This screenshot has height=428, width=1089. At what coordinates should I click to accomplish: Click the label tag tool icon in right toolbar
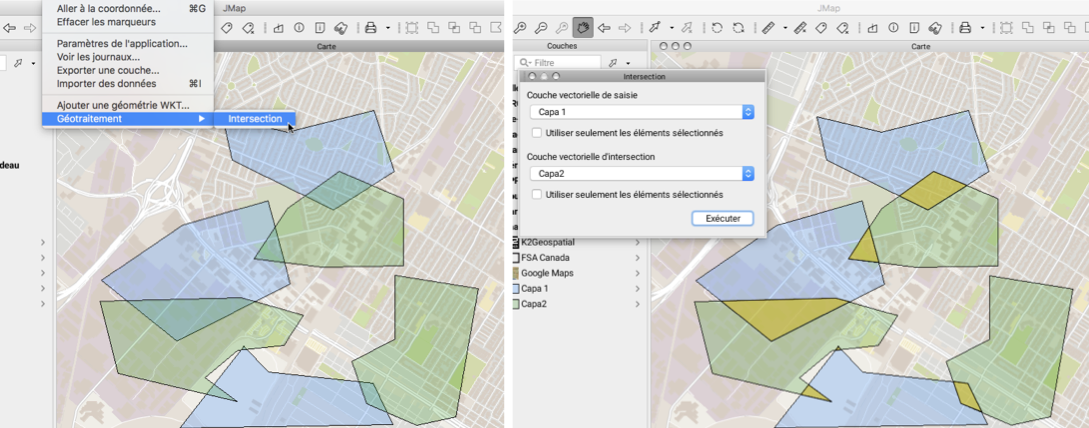(820, 27)
